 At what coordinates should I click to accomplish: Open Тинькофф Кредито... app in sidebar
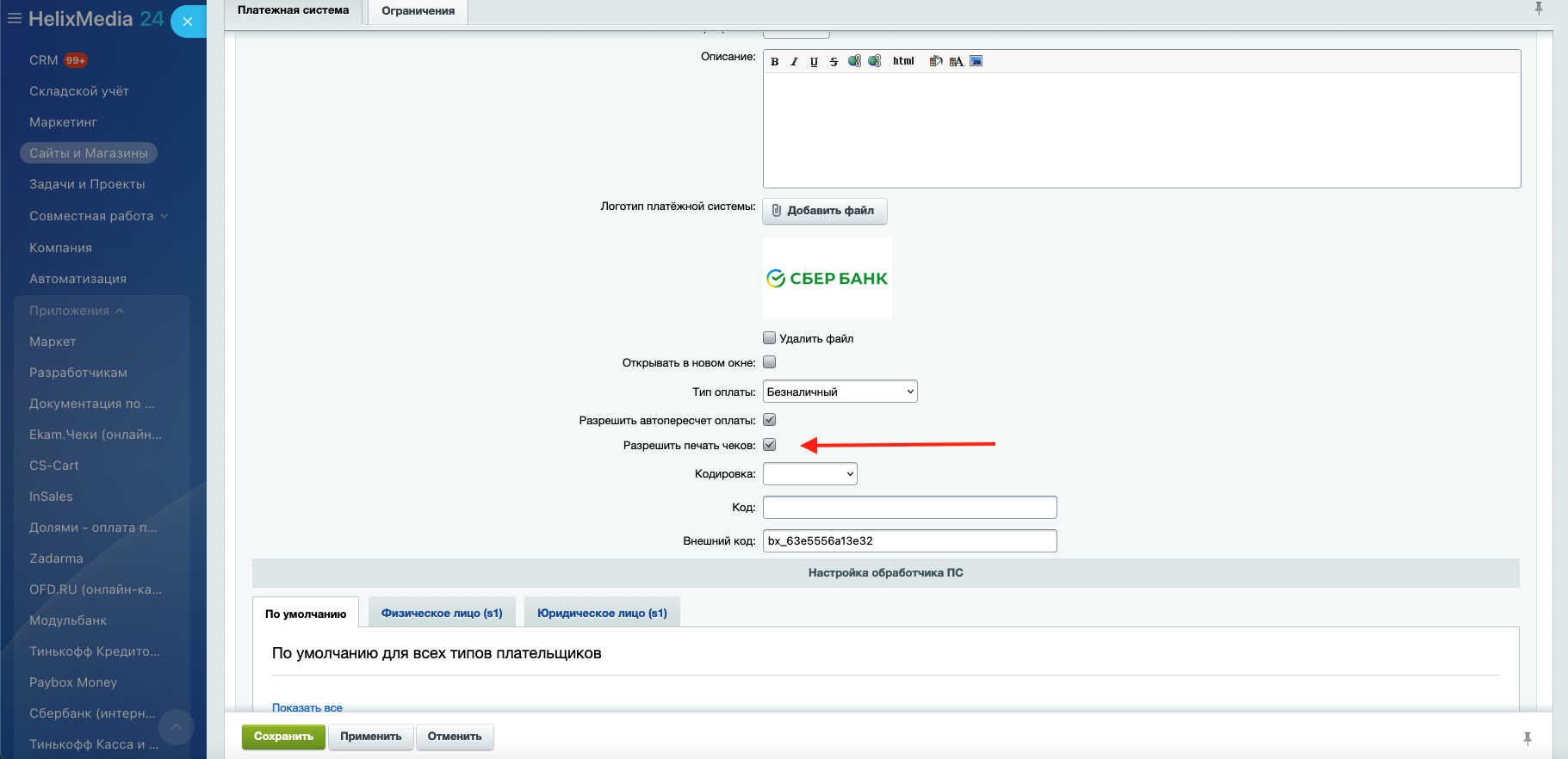[95, 651]
